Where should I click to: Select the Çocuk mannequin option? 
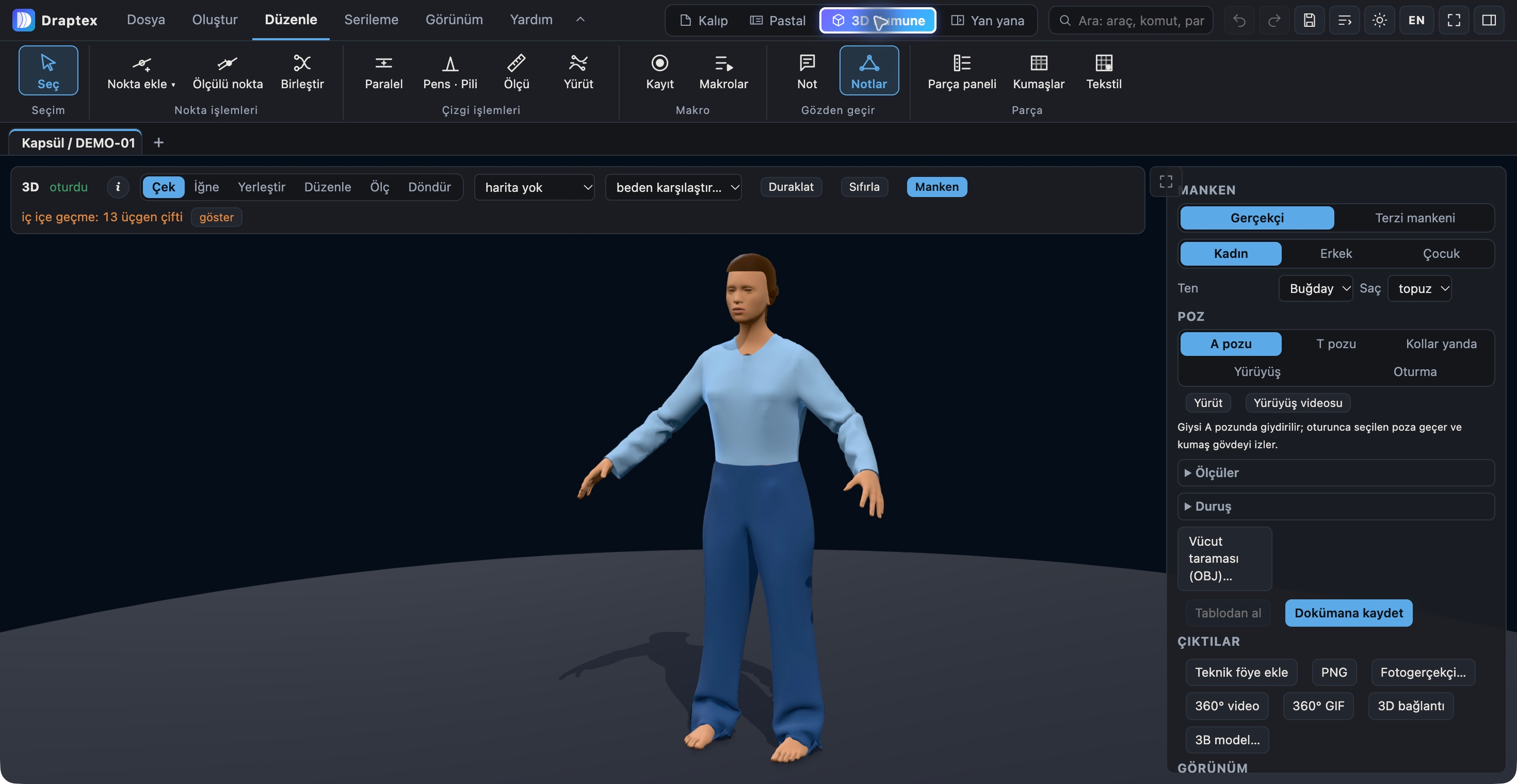[1441, 254]
